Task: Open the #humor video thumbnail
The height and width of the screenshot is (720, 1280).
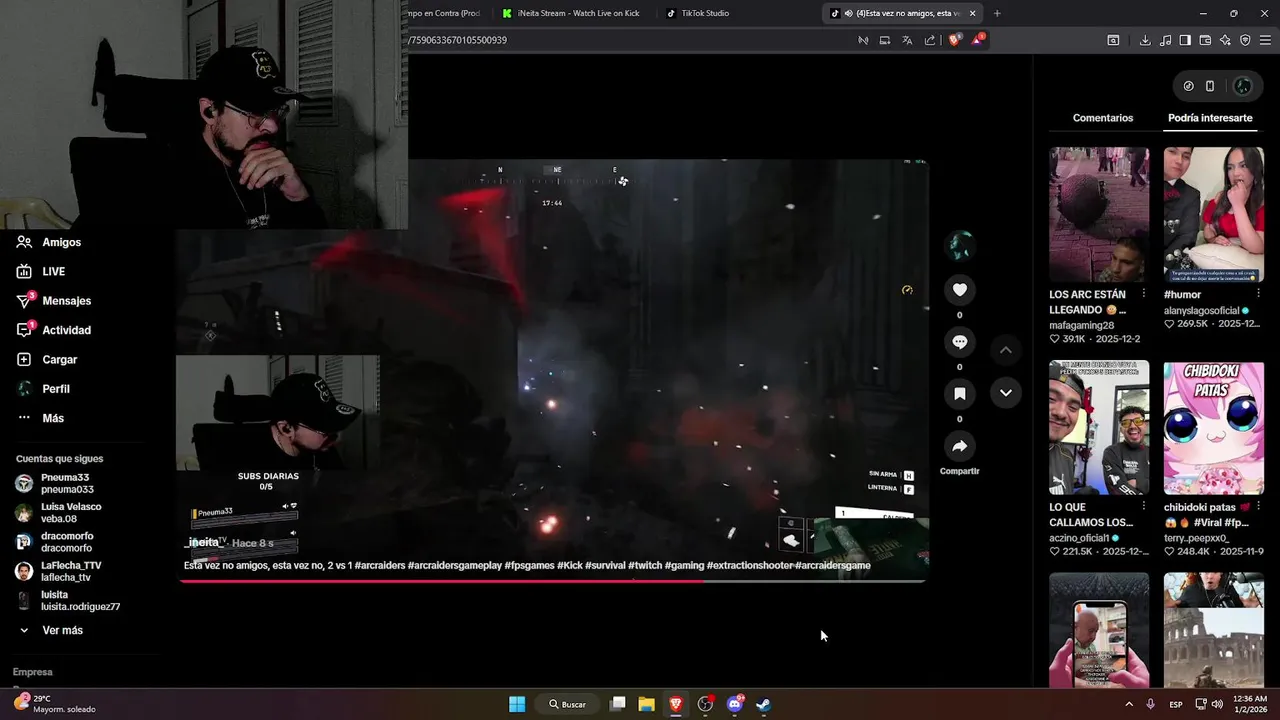Action: (x=1214, y=215)
